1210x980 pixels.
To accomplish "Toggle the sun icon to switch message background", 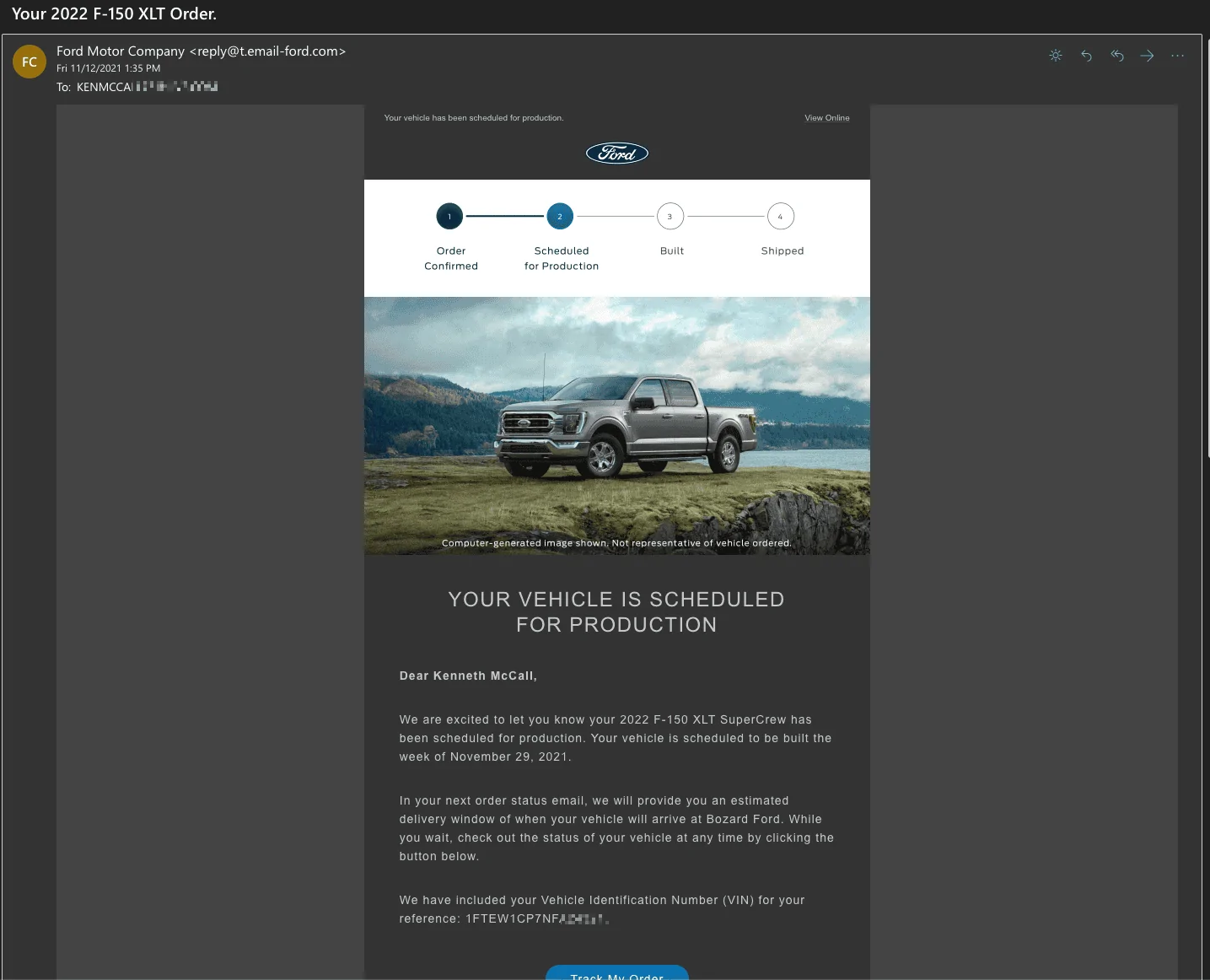I will point(1055,56).
